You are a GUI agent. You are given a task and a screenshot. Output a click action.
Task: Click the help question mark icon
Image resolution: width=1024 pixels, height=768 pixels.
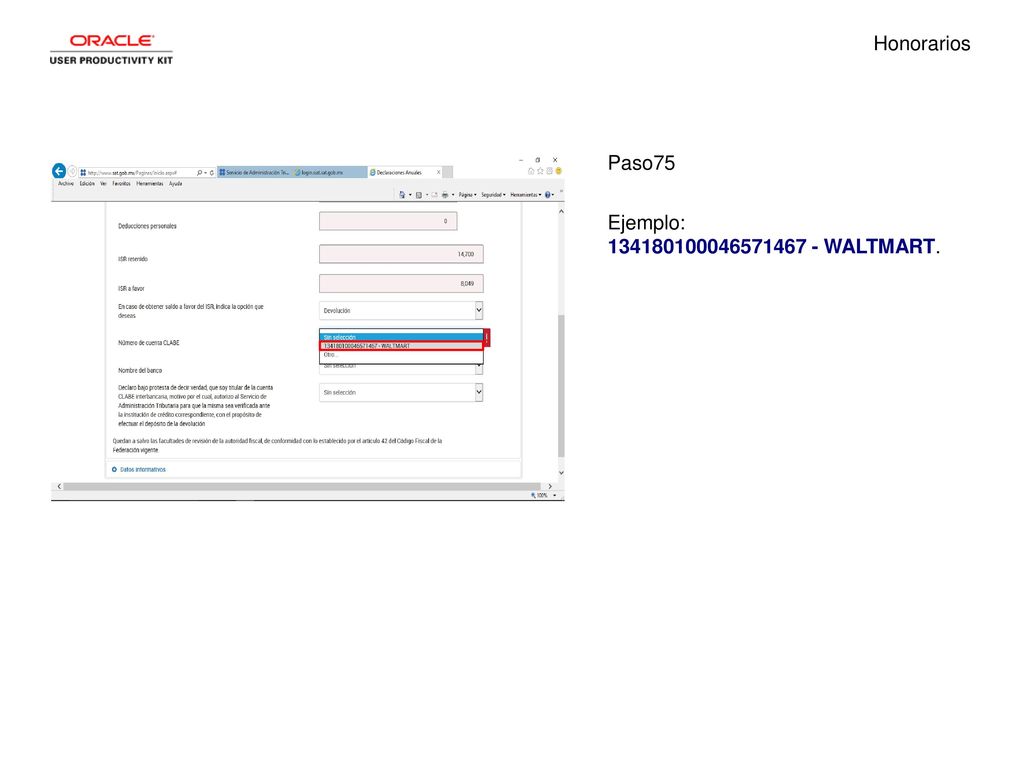point(548,195)
